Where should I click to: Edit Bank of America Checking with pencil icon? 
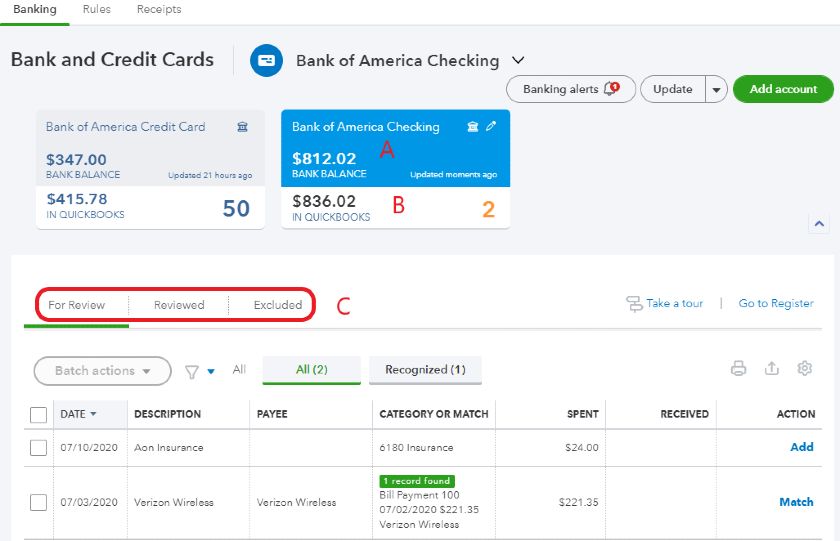coord(491,126)
